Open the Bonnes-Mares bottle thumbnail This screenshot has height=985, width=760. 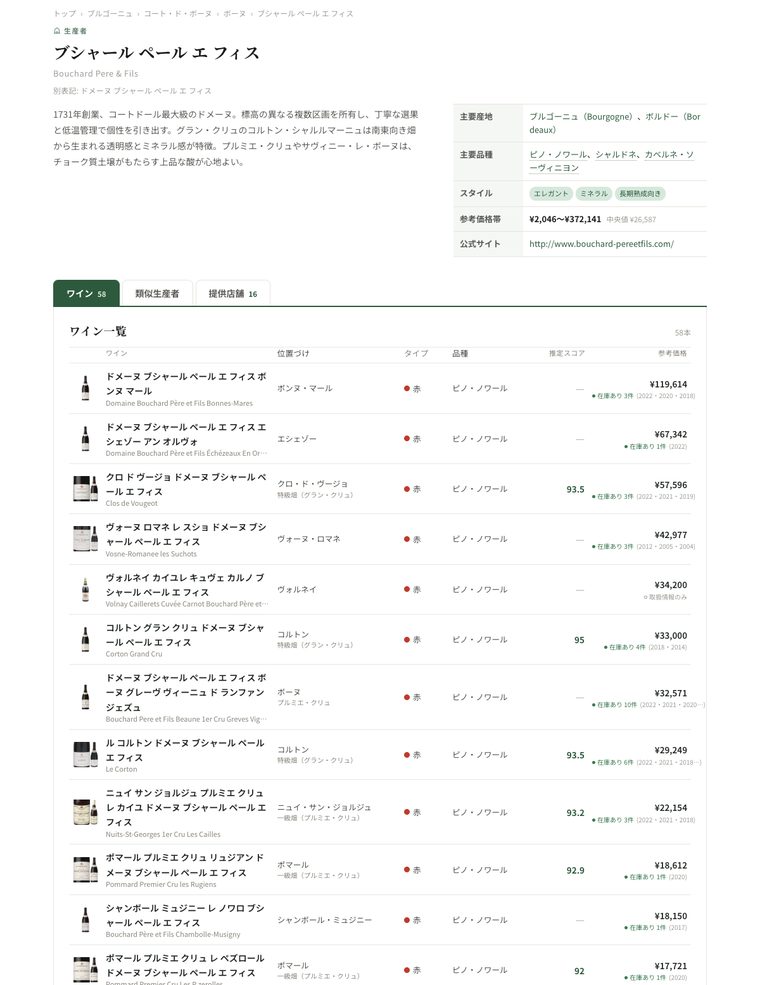point(85,388)
